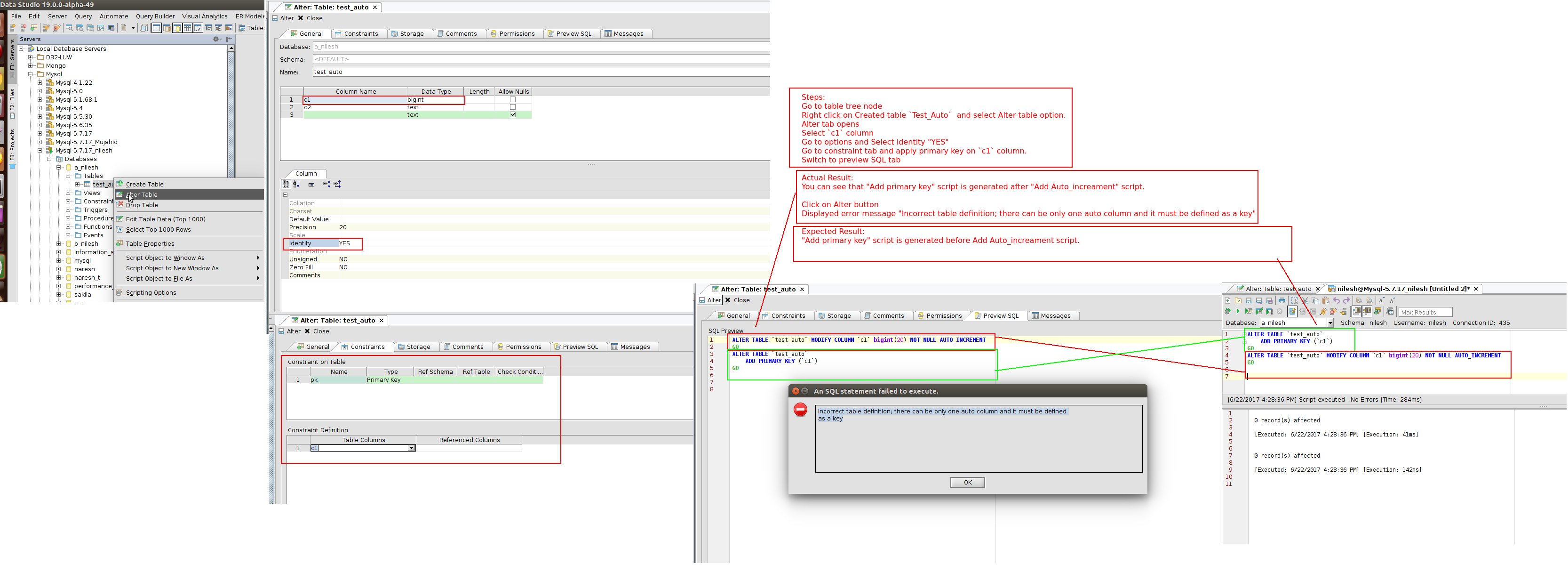Click the query analyzer magnifier icon in main toolbar
This screenshot has height=565, width=1568.
[70, 28]
